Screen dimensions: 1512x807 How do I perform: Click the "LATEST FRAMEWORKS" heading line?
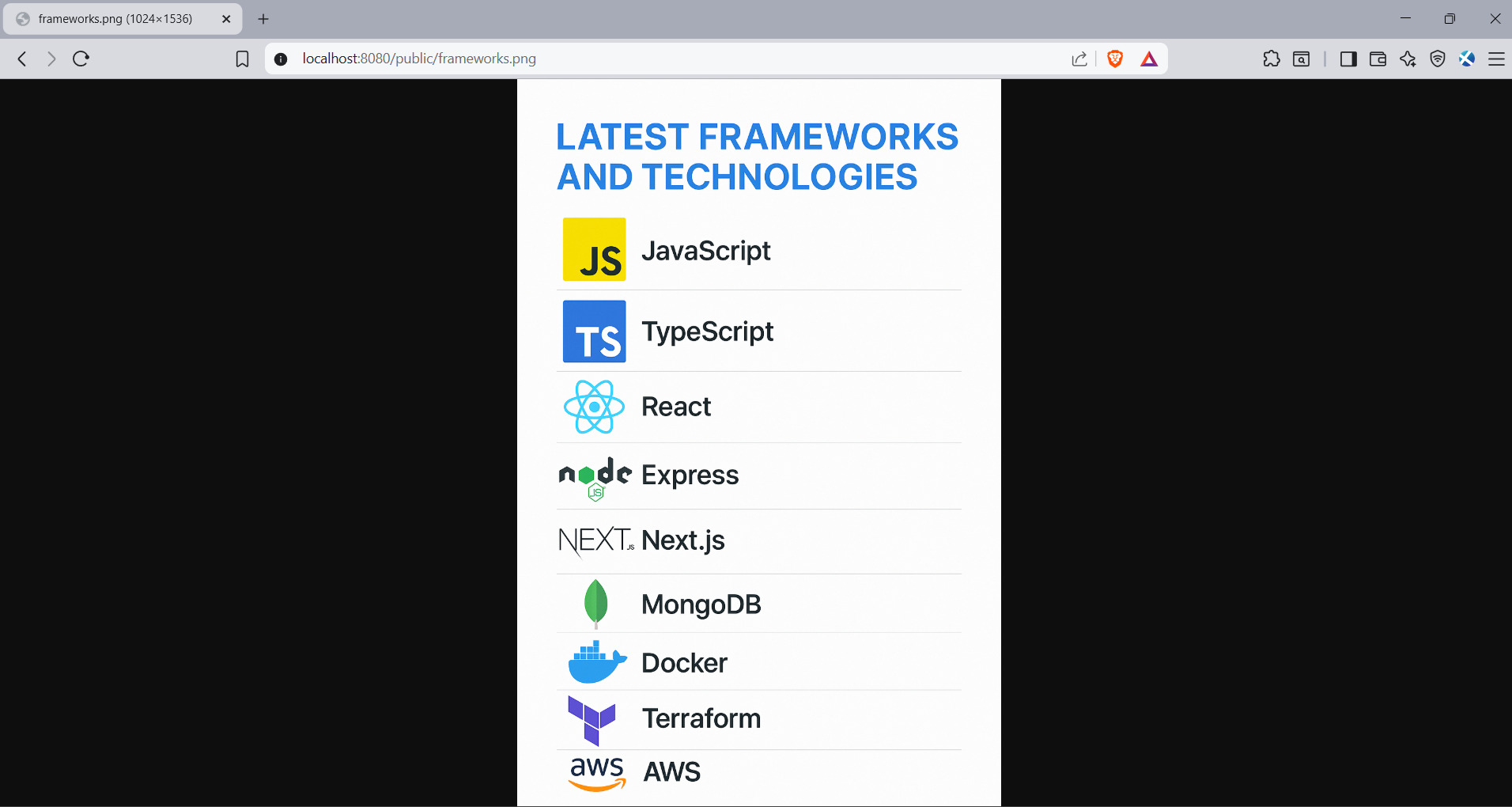758,137
